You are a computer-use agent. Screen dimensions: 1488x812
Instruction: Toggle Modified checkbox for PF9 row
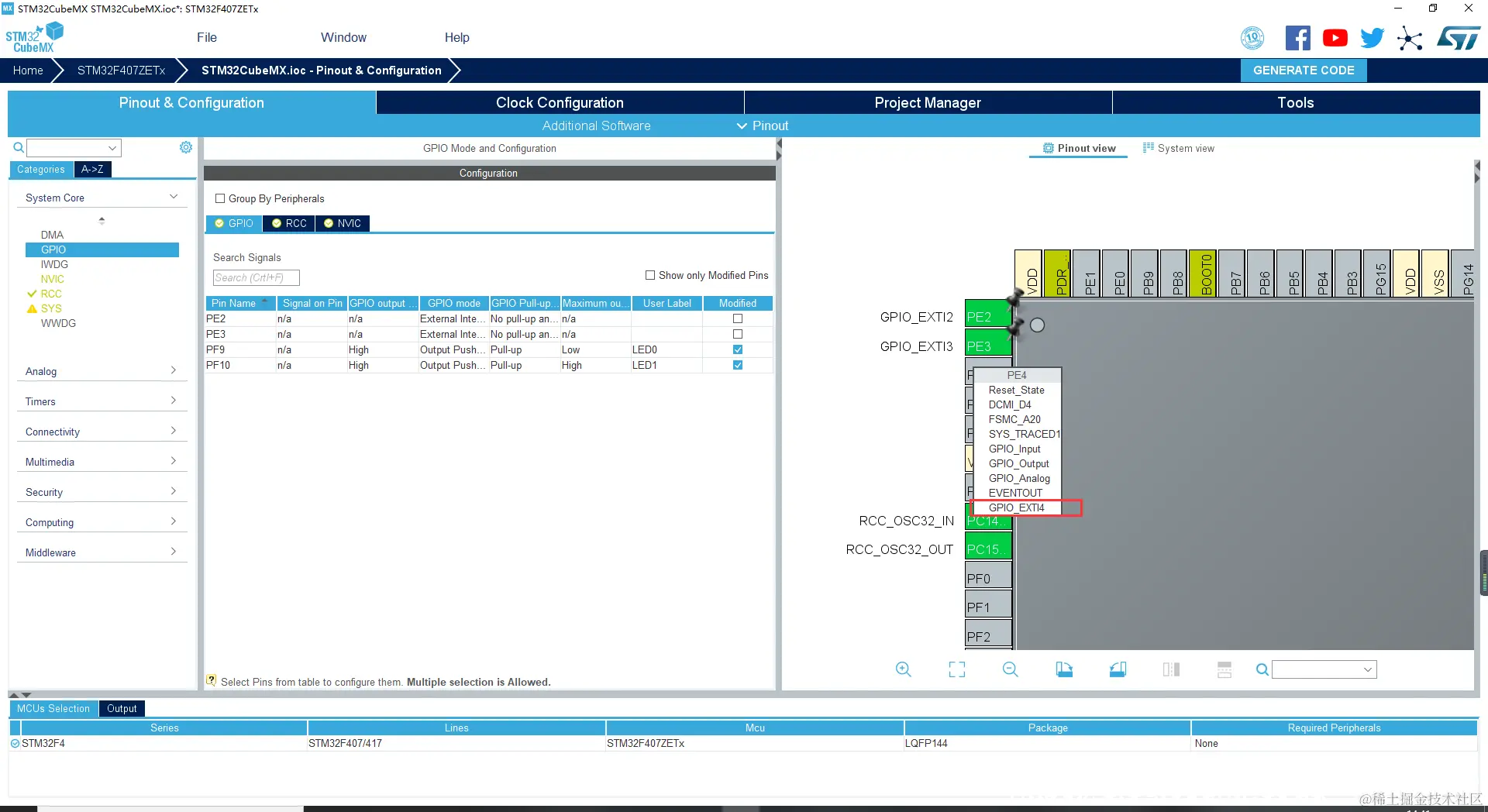(x=738, y=349)
